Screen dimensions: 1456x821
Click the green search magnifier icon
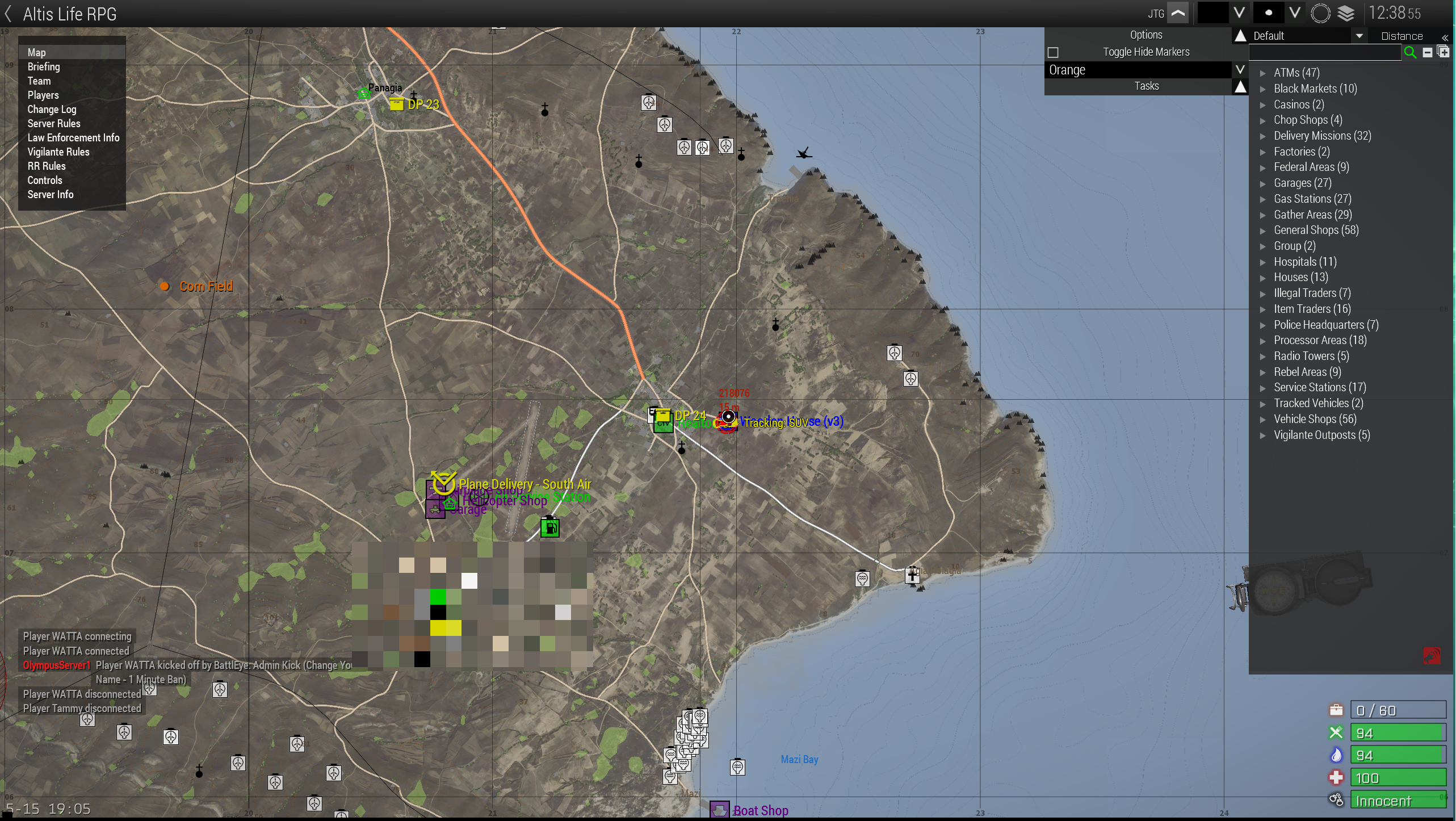click(1409, 52)
